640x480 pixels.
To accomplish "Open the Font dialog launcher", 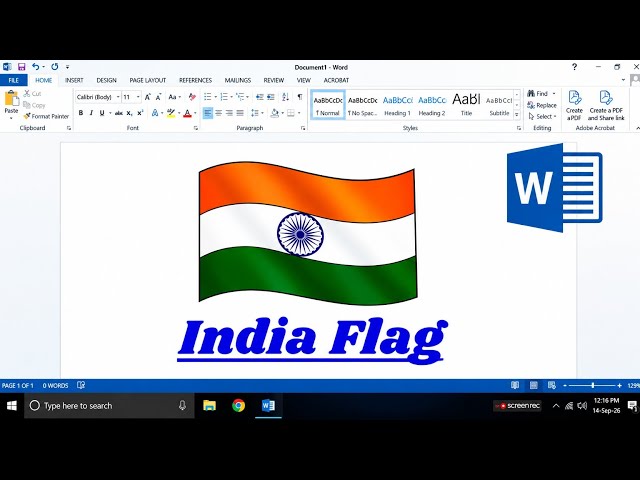I will pos(196,128).
